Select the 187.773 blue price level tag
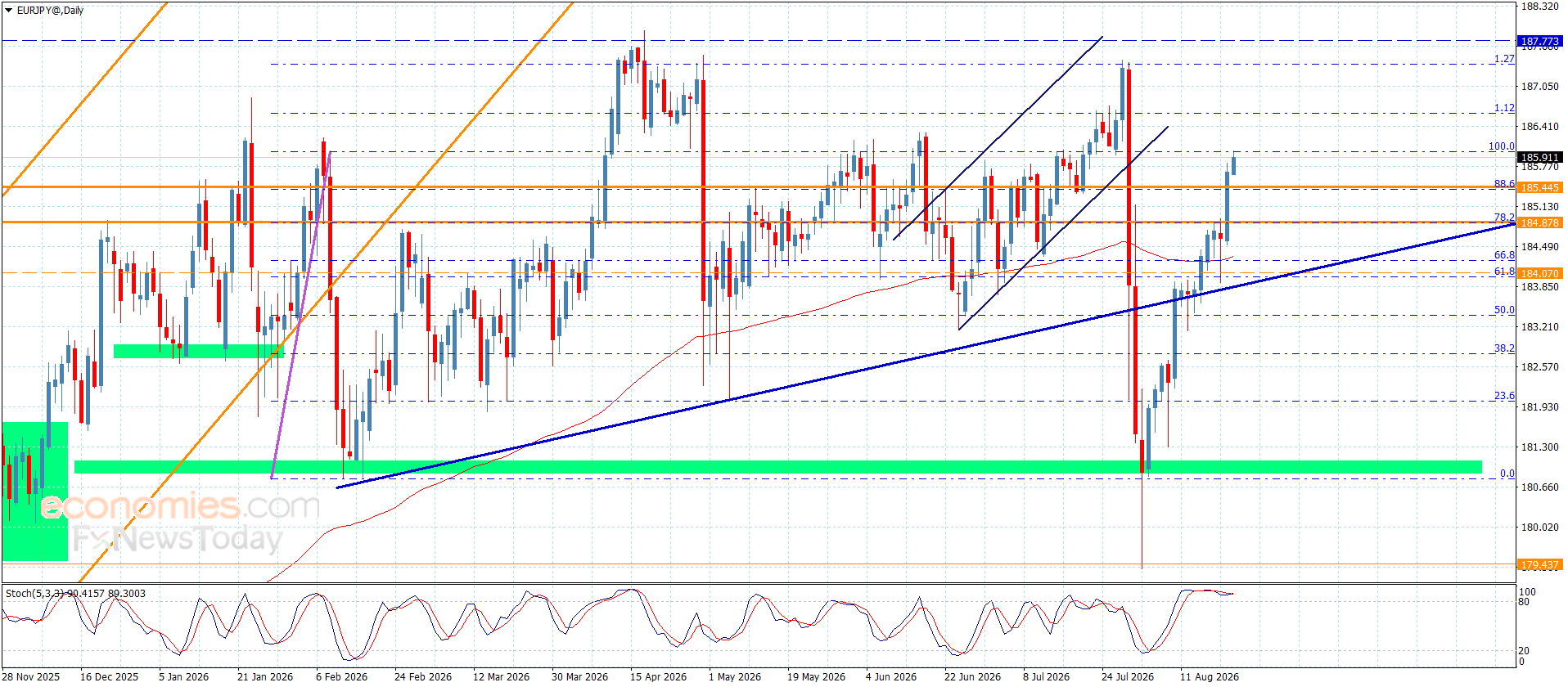Viewport: 1568px width, 687px height. 1540,41
